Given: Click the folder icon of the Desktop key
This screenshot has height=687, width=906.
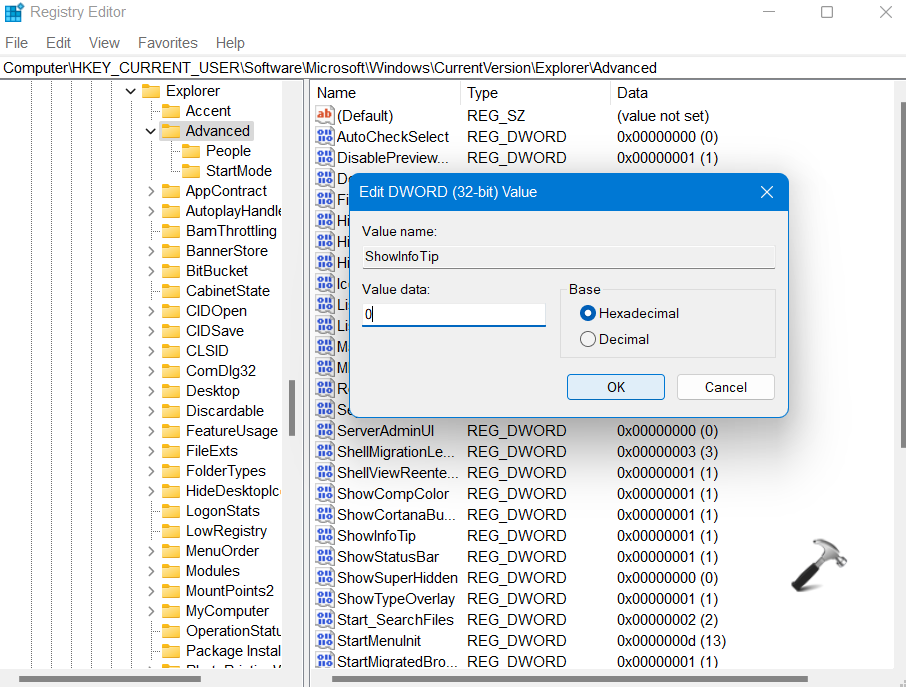Looking at the screenshot, I should 171,390.
